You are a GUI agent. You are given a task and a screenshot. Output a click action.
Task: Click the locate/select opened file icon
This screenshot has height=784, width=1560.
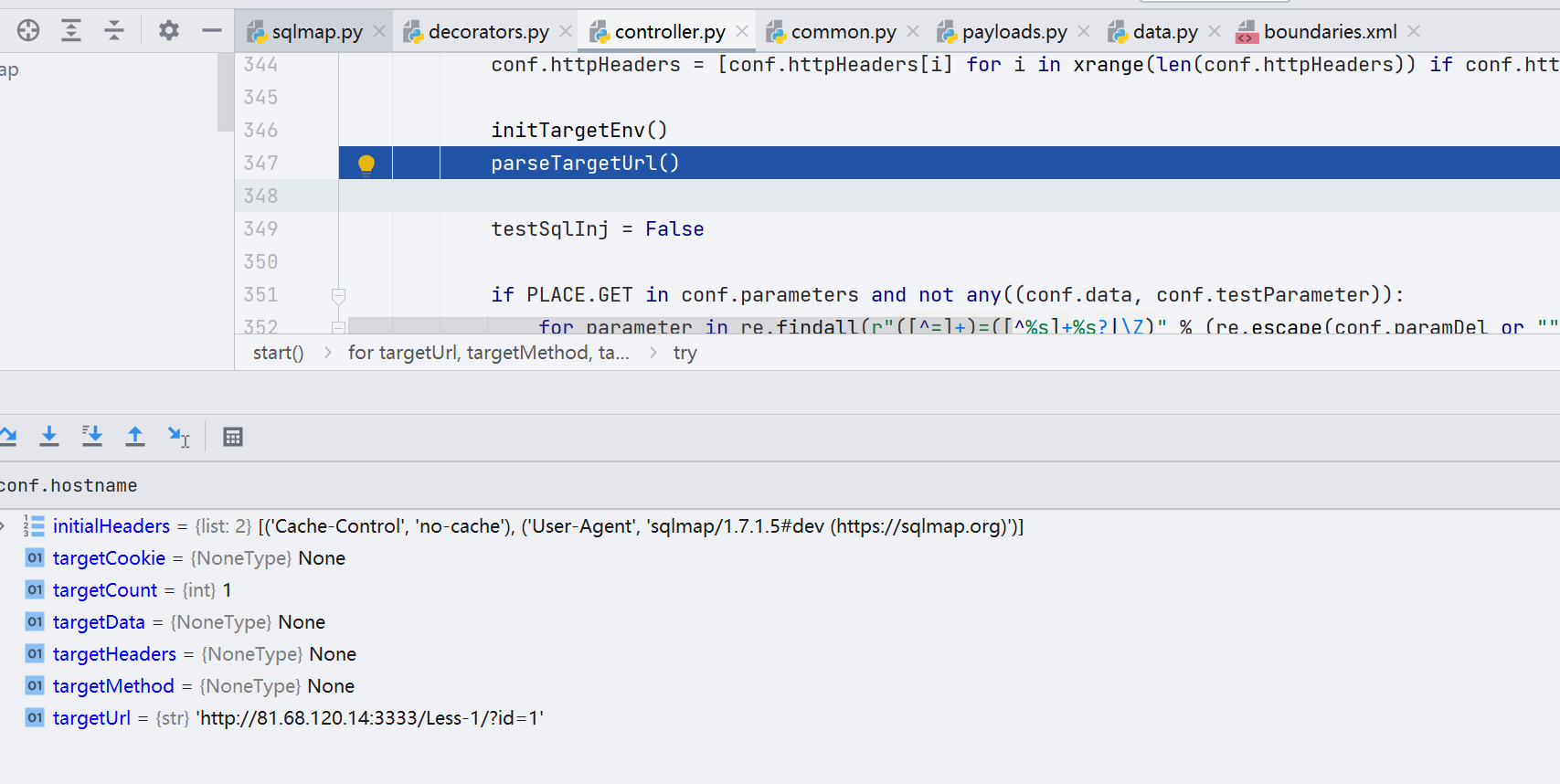coord(28,31)
